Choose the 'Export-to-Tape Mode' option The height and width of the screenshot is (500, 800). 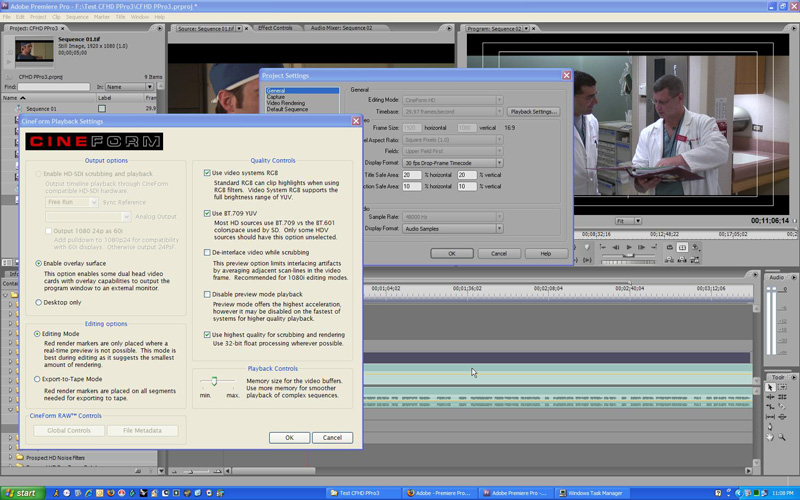click(x=38, y=379)
